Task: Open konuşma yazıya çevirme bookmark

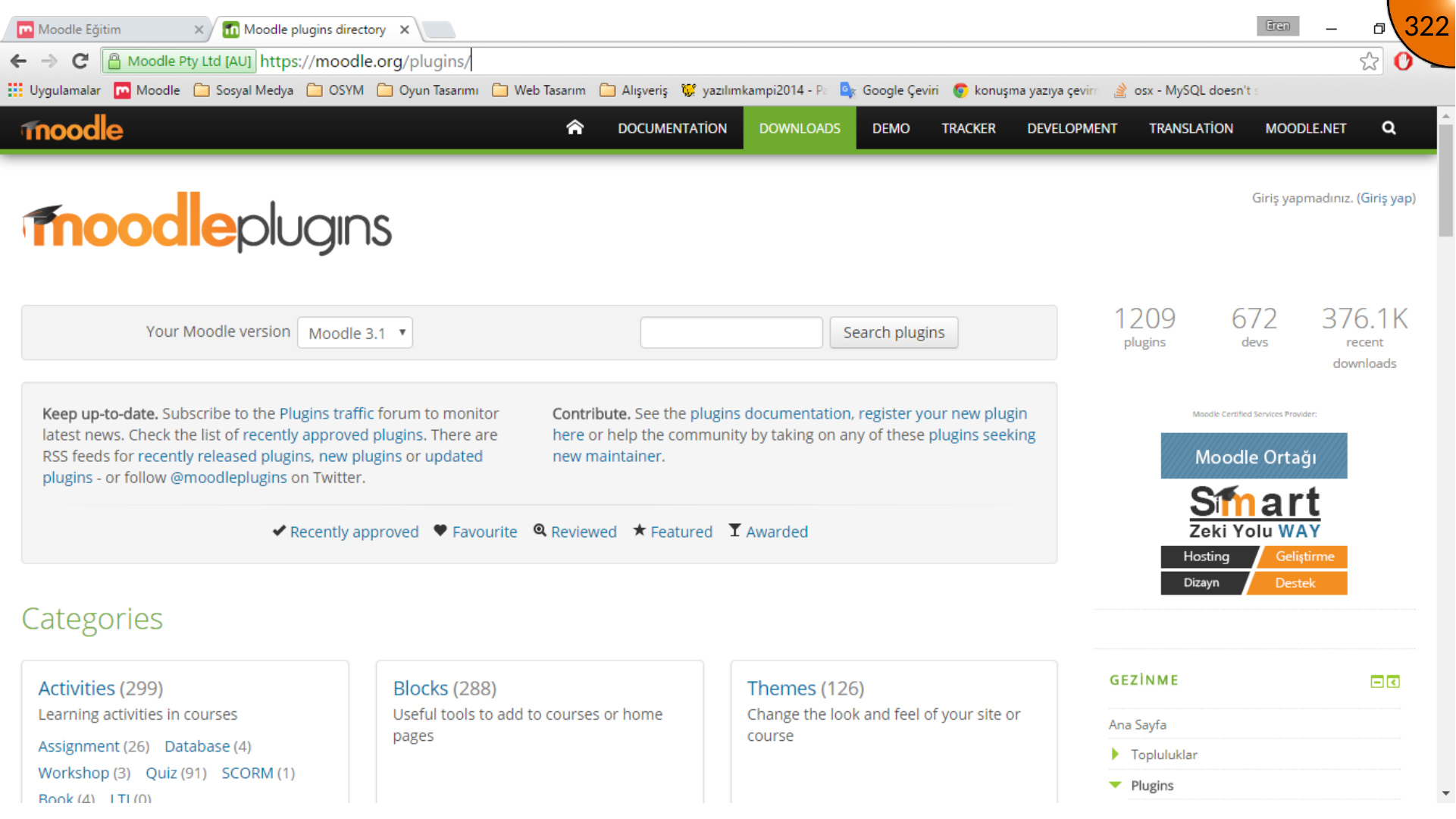Action: pyautogui.click(x=1025, y=90)
